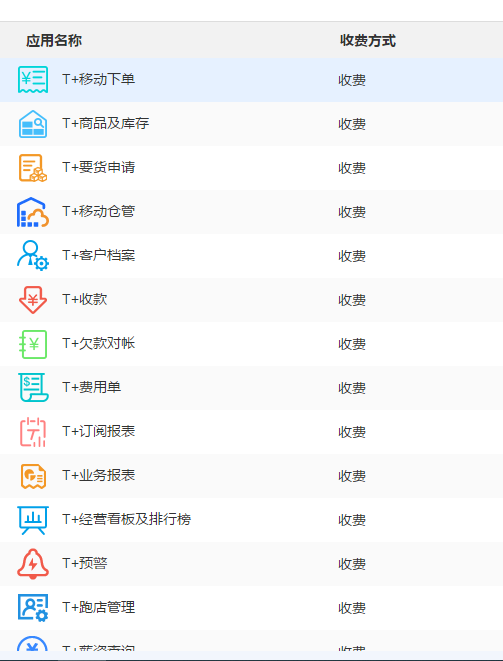This screenshot has height=661, width=503.
Task: Click the T+业务报表 orange chart icon
Action: pyautogui.click(x=33, y=476)
